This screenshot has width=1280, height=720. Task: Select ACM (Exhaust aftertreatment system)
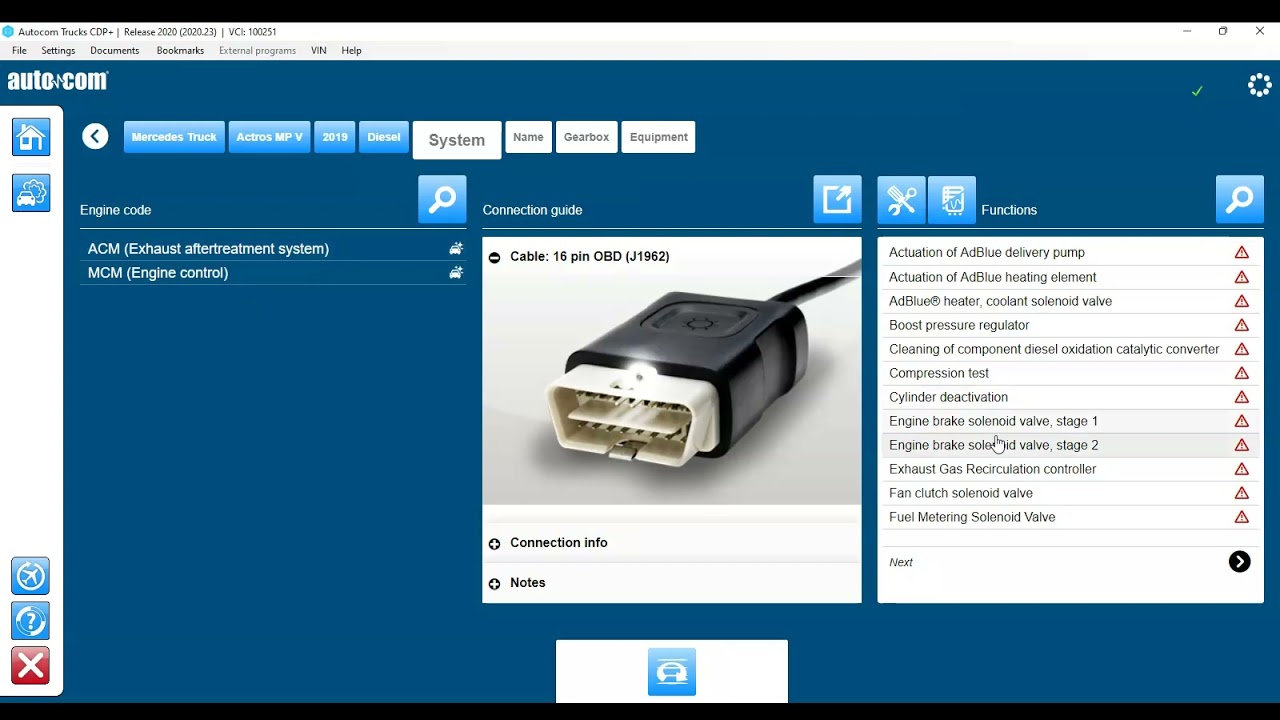click(273, 249)
